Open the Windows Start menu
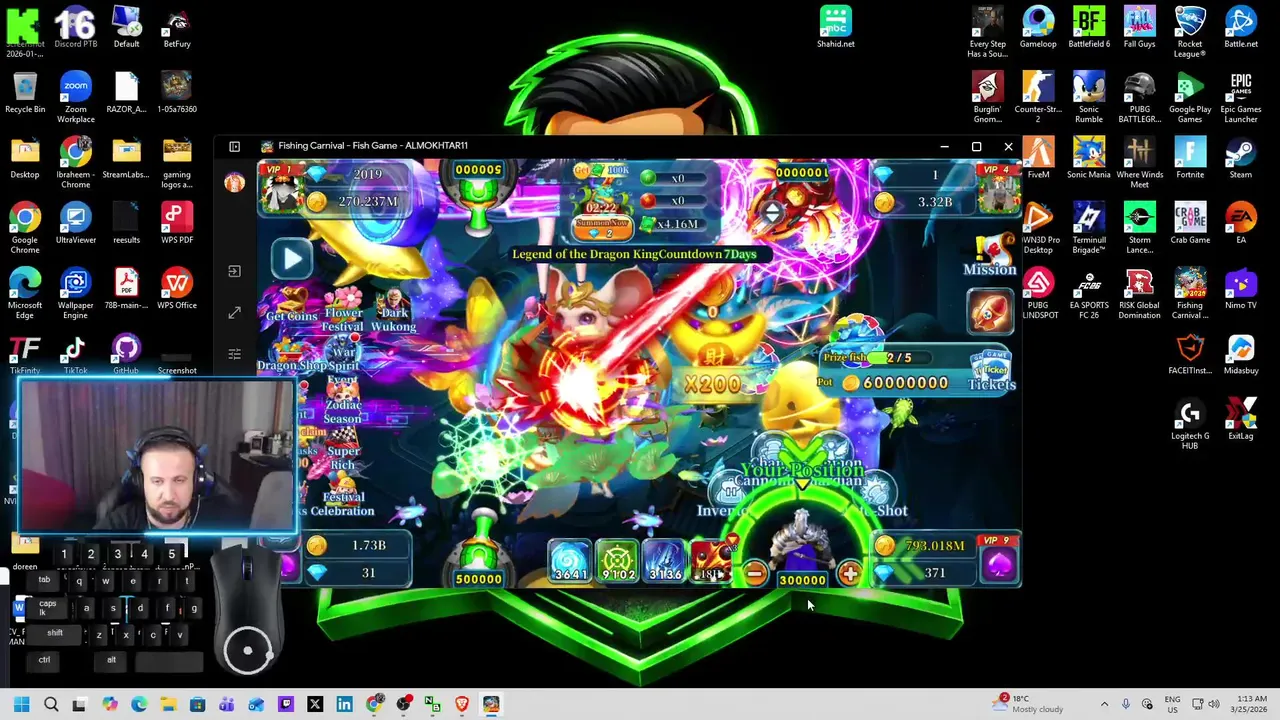This screenshot has height=720, width=1280. pos(21,704)
